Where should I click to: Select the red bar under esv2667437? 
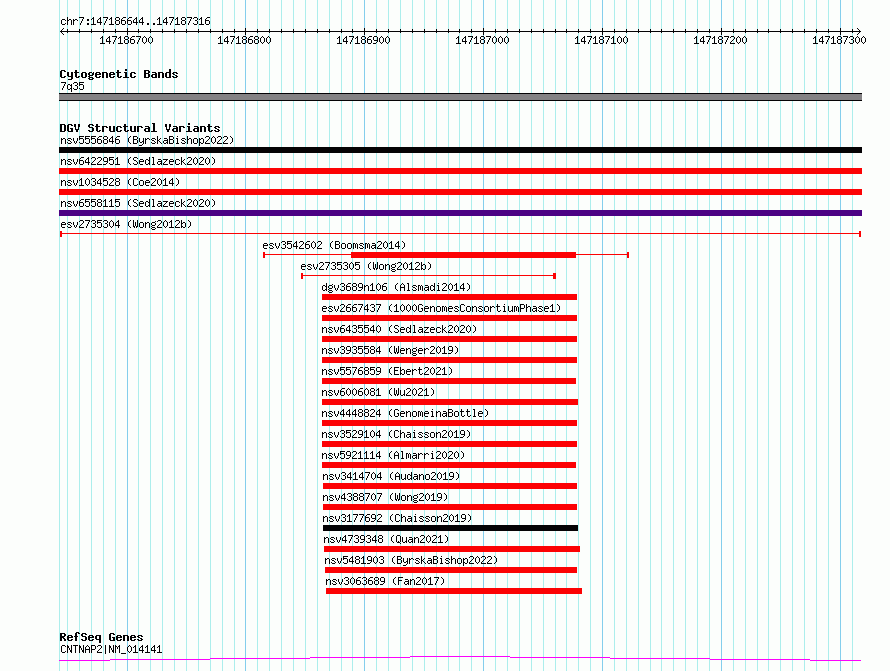coord(449,318)
